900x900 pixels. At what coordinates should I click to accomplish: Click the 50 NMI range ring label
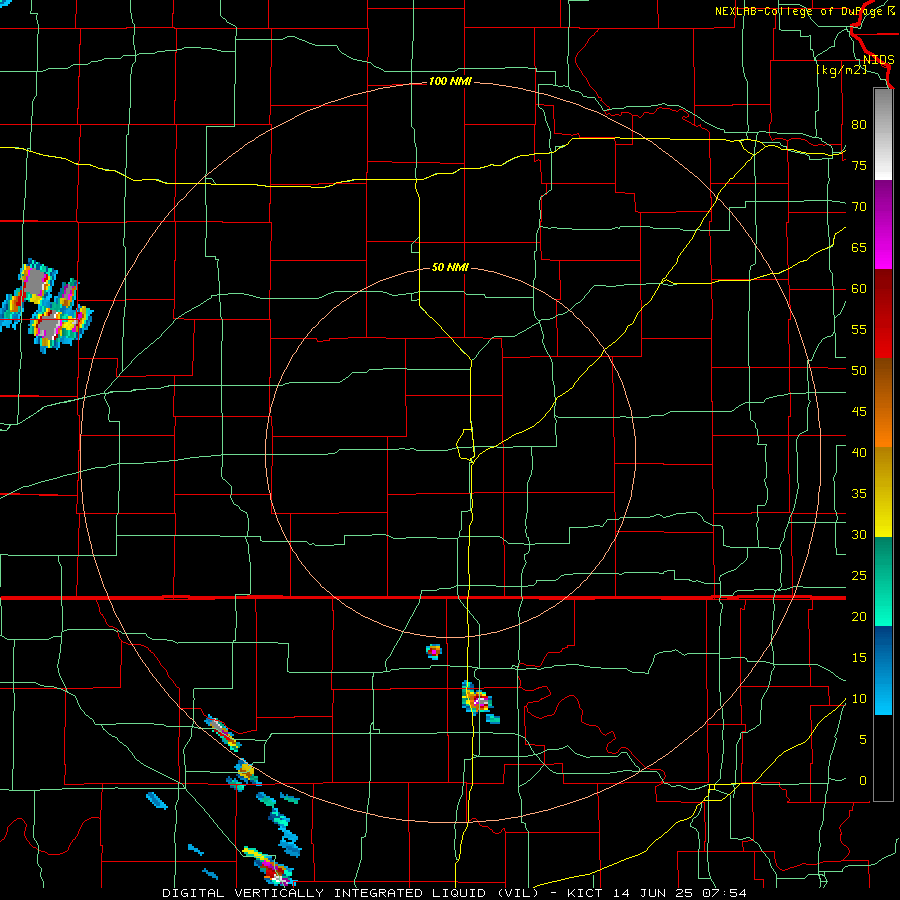[450, 267]
